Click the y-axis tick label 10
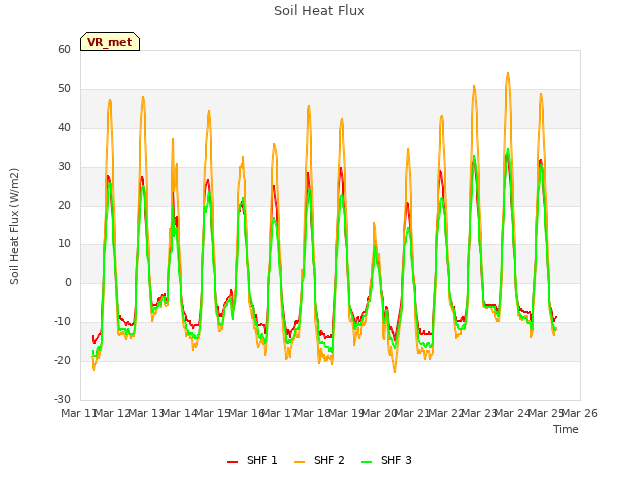The height and width of the screenshot is (480, 640). (x=64, y=244)
